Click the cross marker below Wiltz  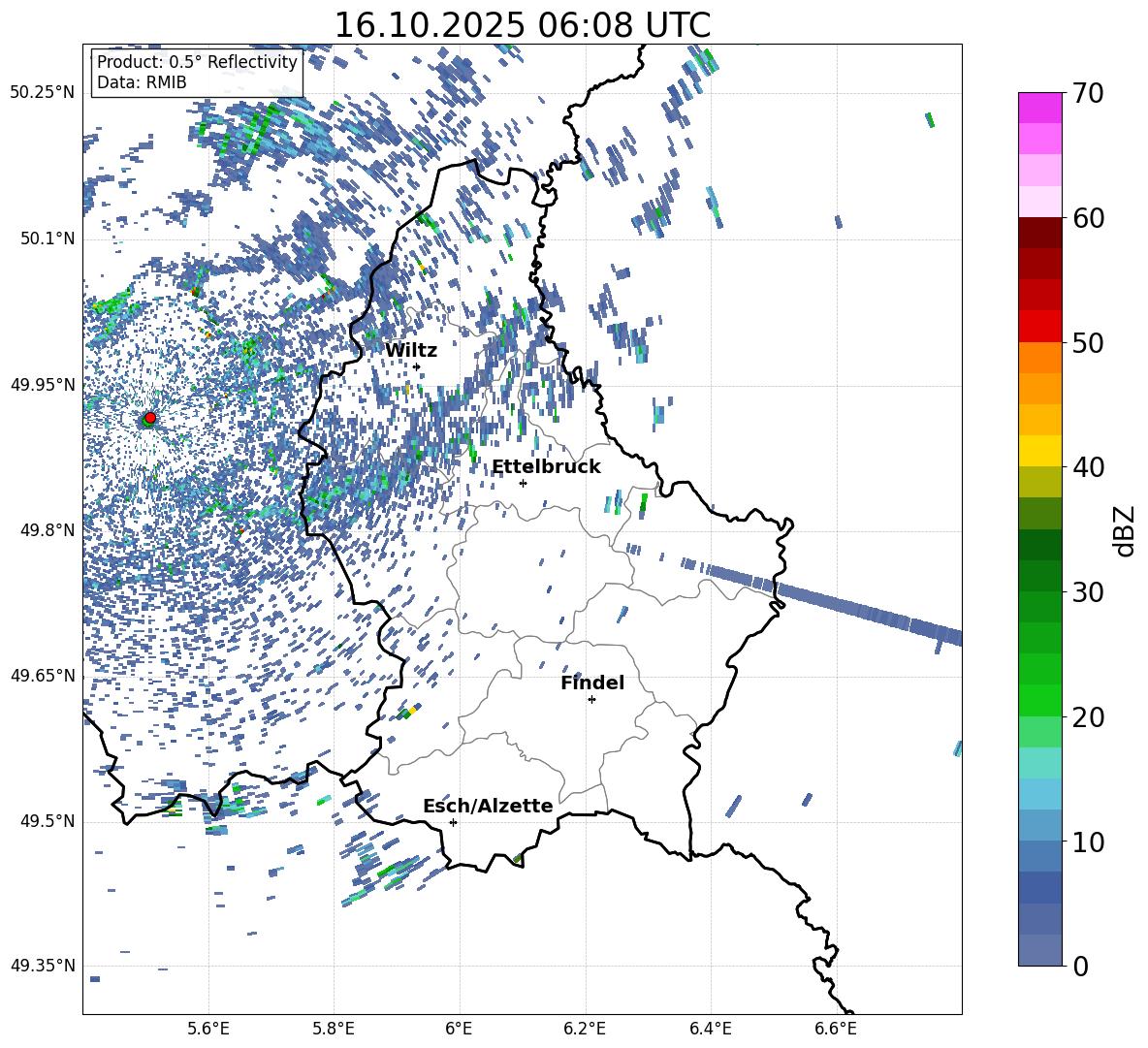417,367
